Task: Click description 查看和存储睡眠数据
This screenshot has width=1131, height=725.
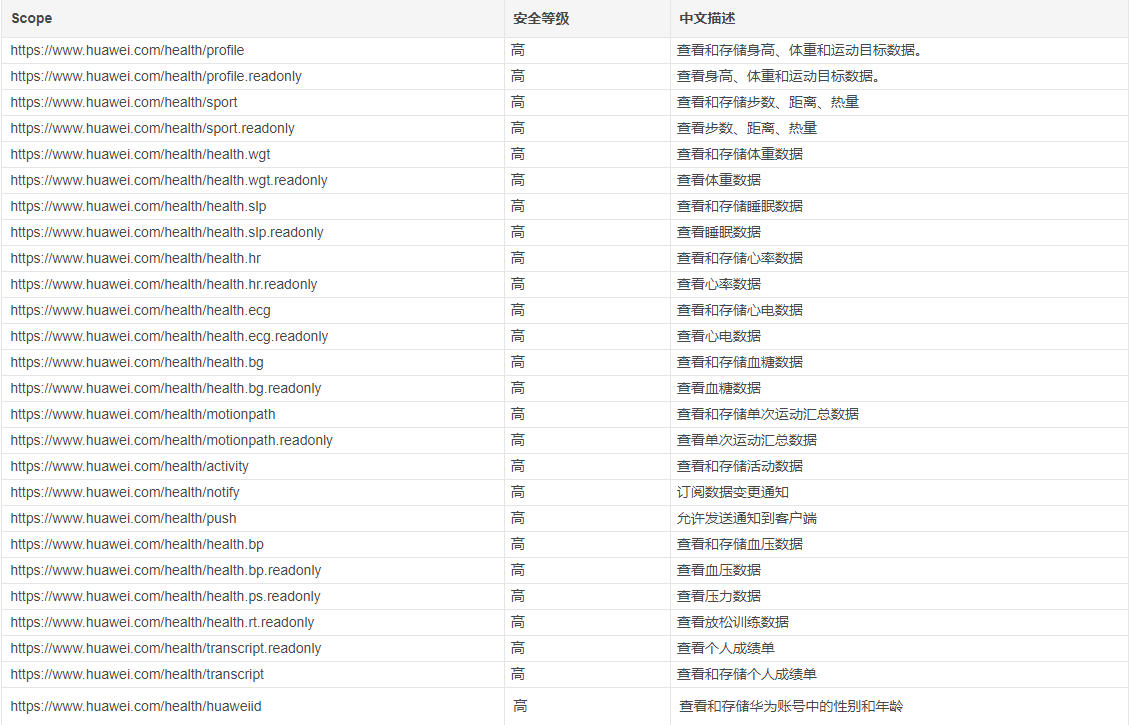Action: pos(739,206)
